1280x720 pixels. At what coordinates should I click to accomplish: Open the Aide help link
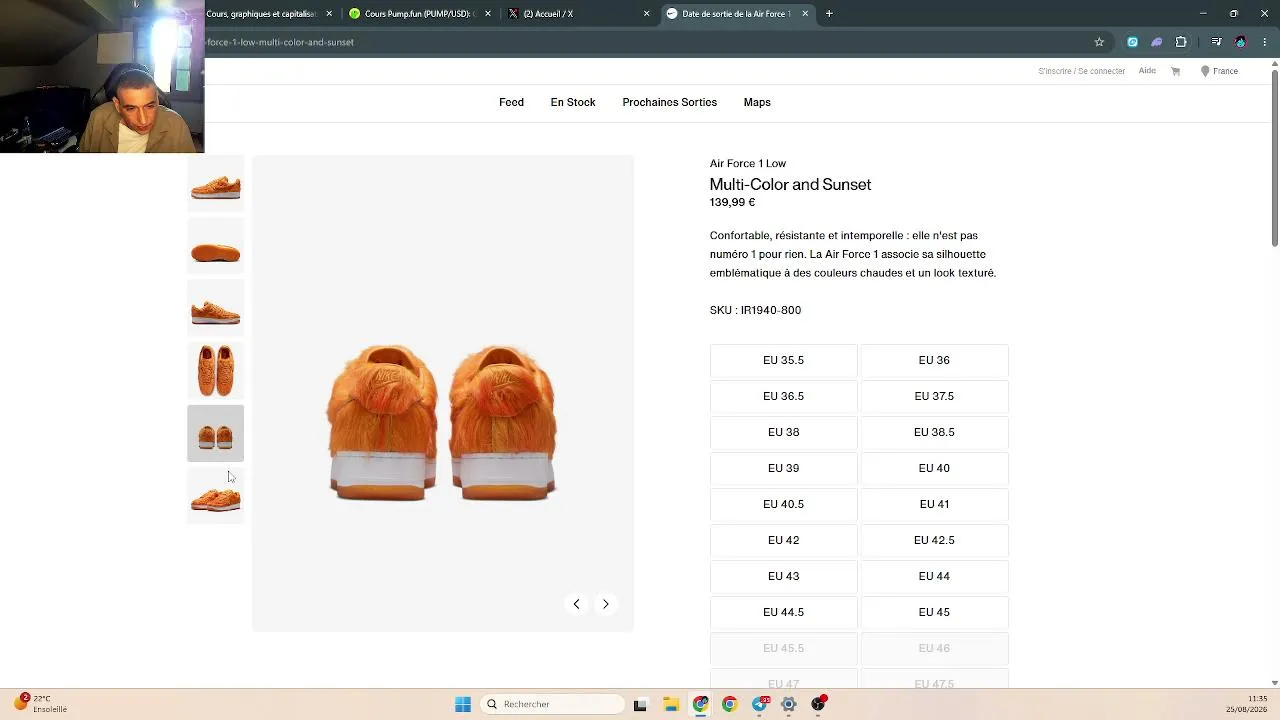(1147, 71)
